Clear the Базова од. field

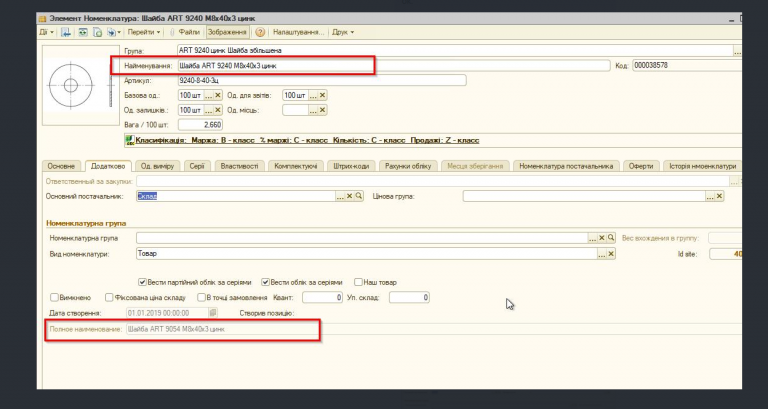pyautogui.click(x=218, y=95)
